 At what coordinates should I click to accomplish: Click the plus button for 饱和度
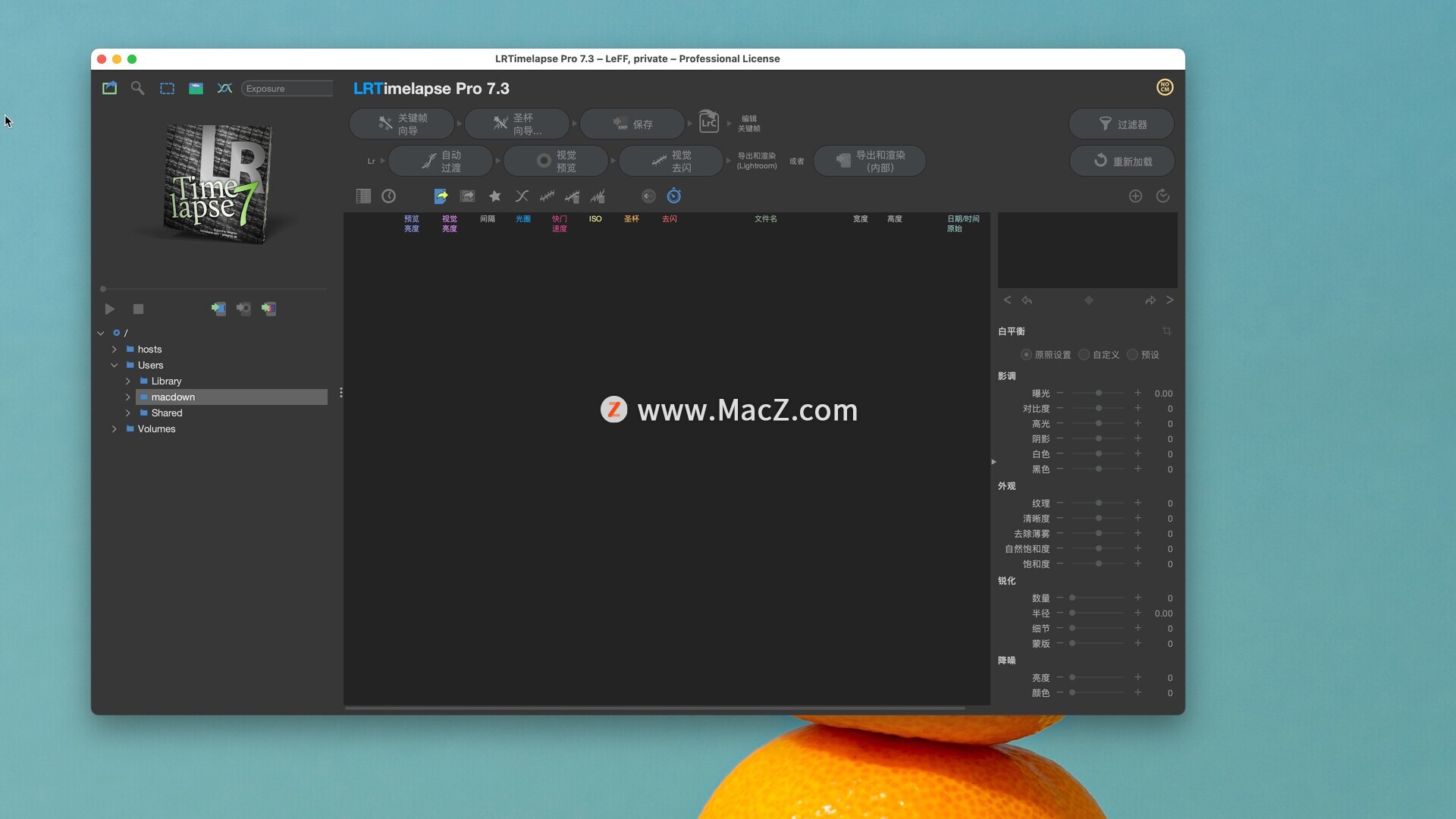point(1137,563)
